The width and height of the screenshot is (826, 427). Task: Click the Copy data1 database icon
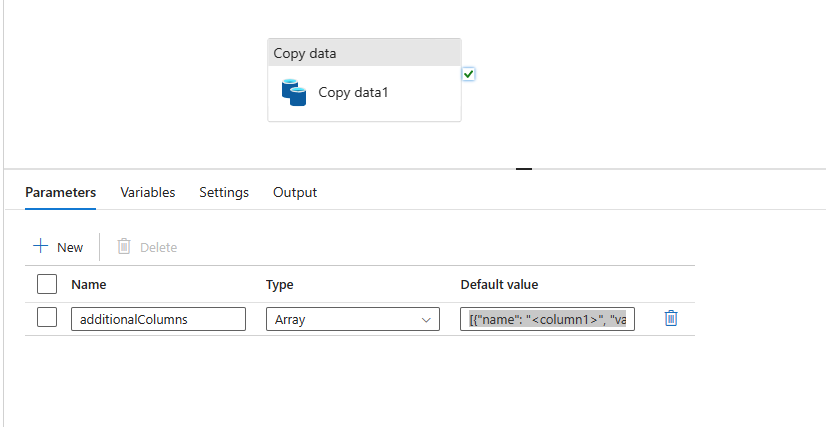click(294, 93)
